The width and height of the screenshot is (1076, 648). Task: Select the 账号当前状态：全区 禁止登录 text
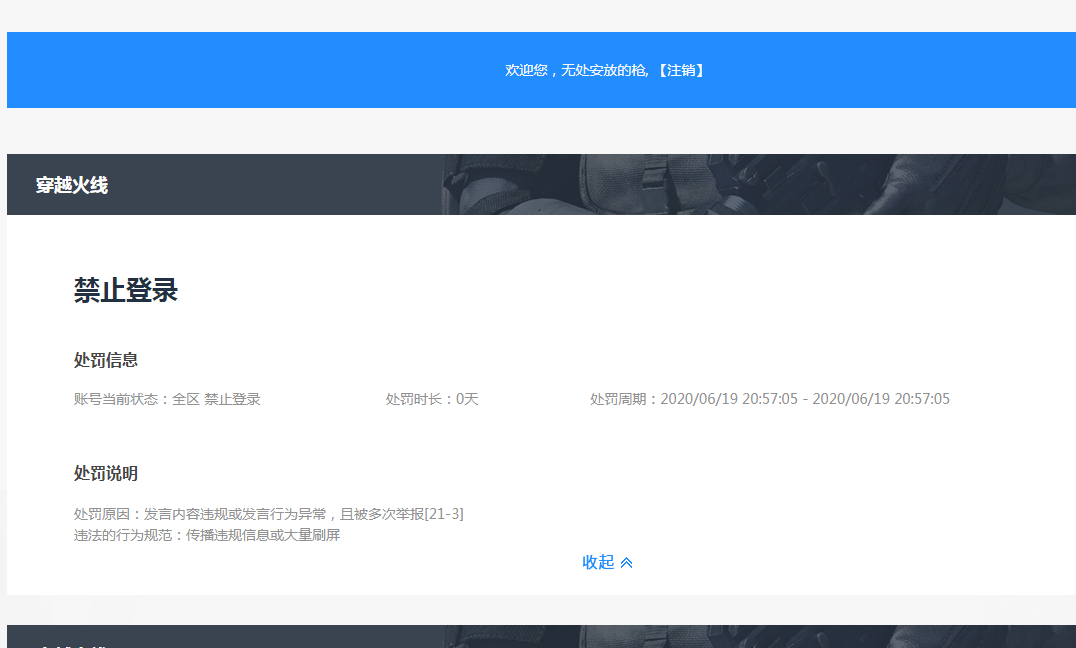point(167,399)
